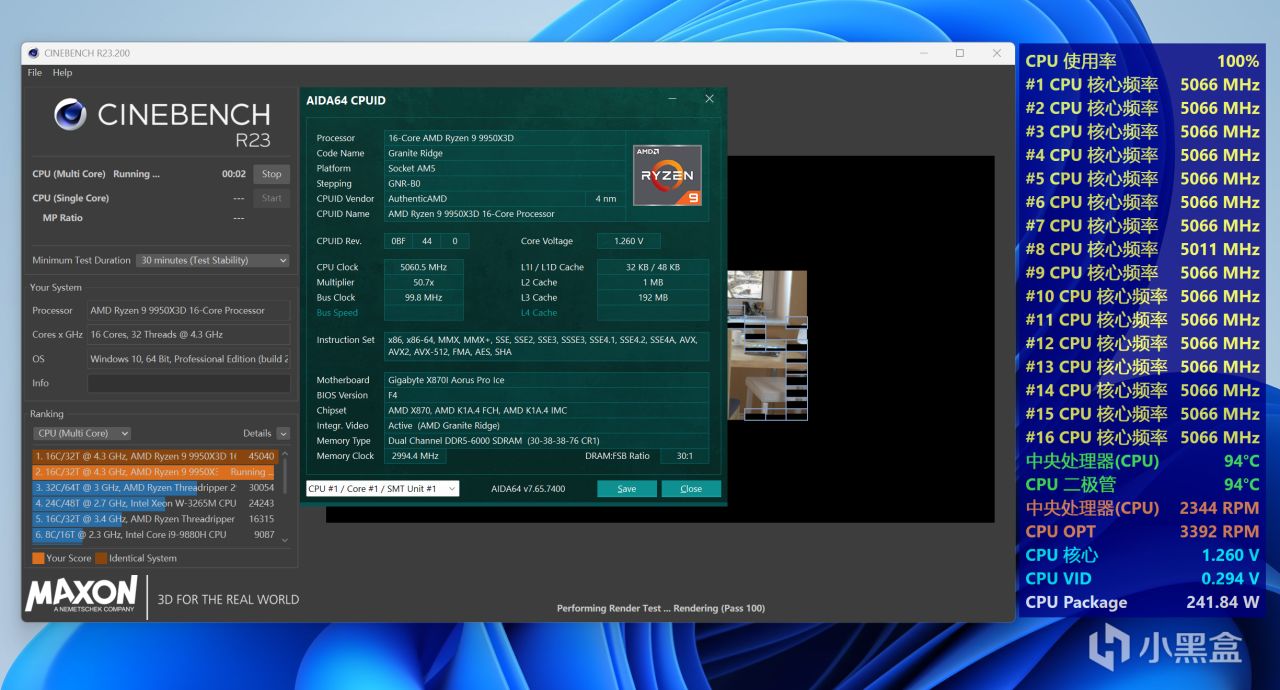The height and width of the screenshot is (690, 1280).
Task: Open the CPU (Multi Core) ranking dropdown
Action: 82,433
